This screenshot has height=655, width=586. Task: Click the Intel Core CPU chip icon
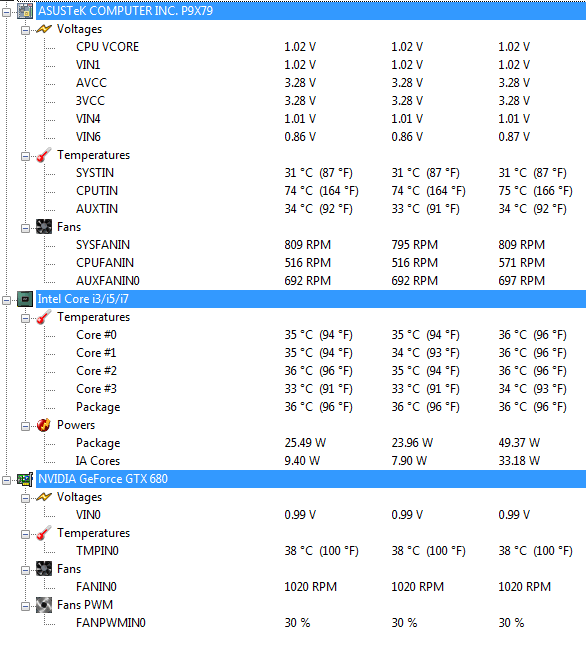click(25, 299)
